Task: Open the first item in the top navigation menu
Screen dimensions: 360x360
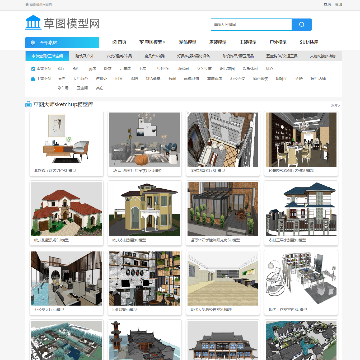Action: click(119, 42)
